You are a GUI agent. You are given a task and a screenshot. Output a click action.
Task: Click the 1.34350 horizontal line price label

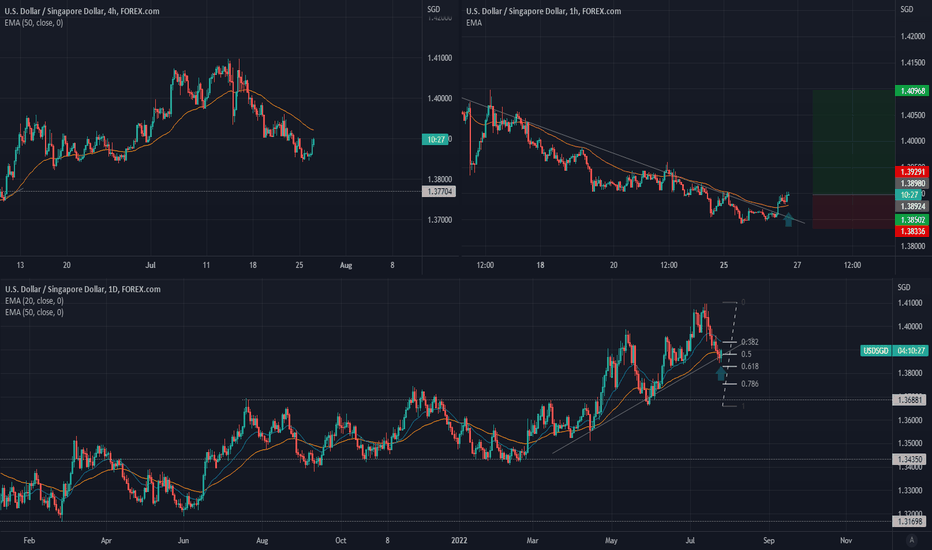click(909, 460)
